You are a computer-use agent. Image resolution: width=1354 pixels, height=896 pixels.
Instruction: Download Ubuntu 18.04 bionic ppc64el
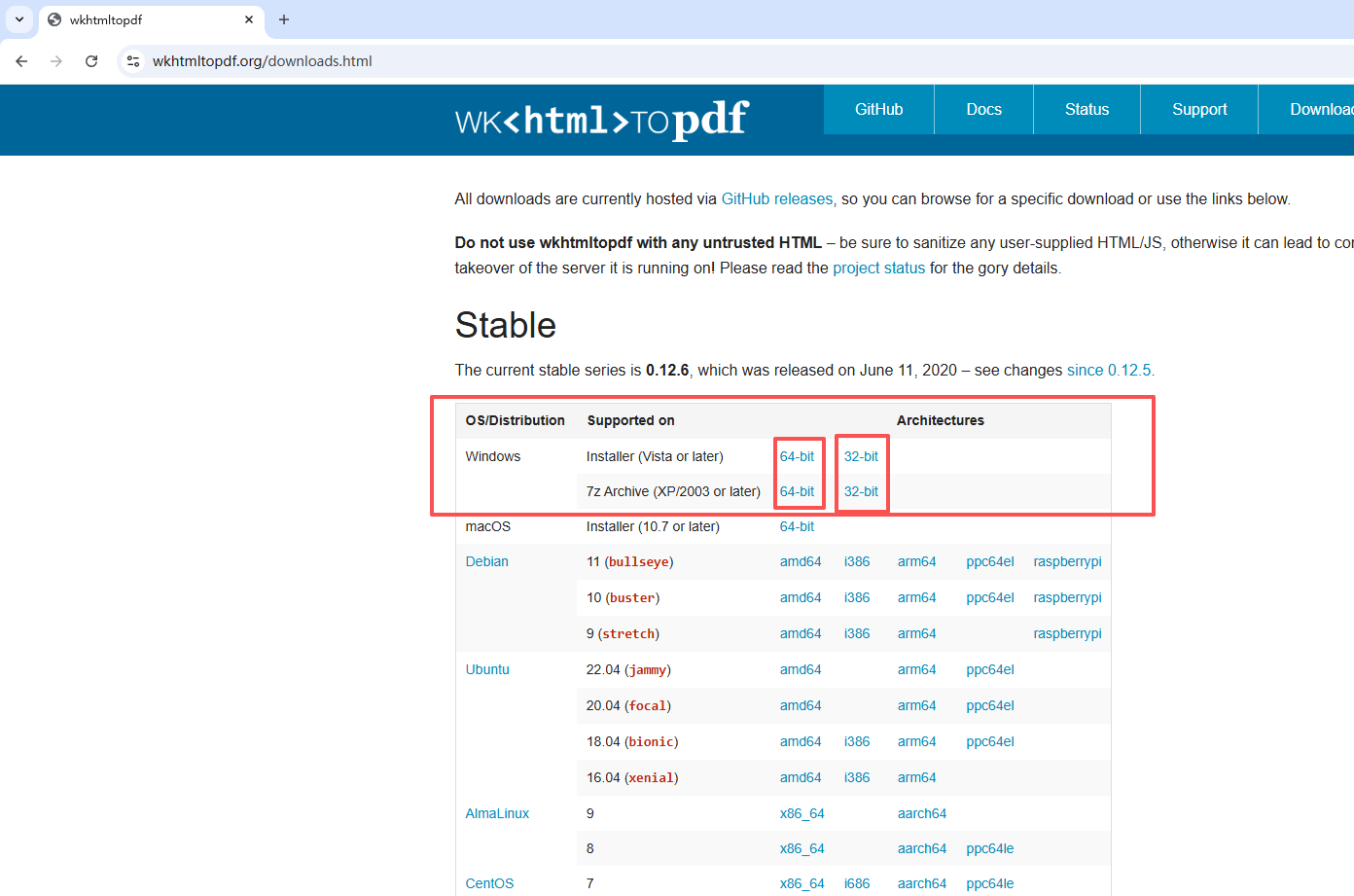[990, 741]
